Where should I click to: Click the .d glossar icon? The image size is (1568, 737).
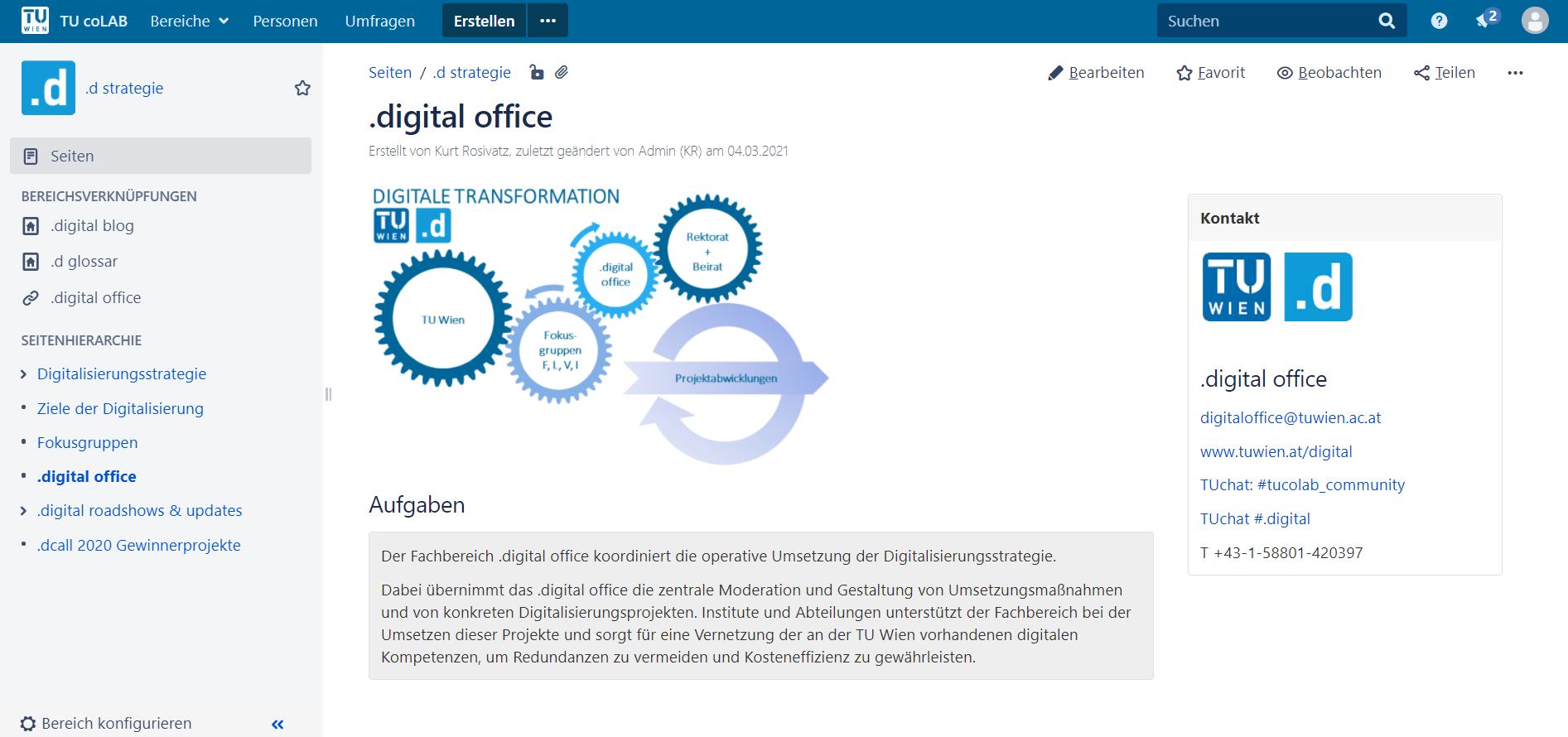point(31,262)
